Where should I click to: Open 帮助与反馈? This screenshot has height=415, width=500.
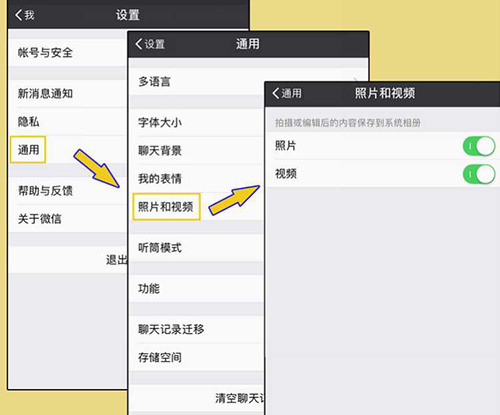click(68, 191)
